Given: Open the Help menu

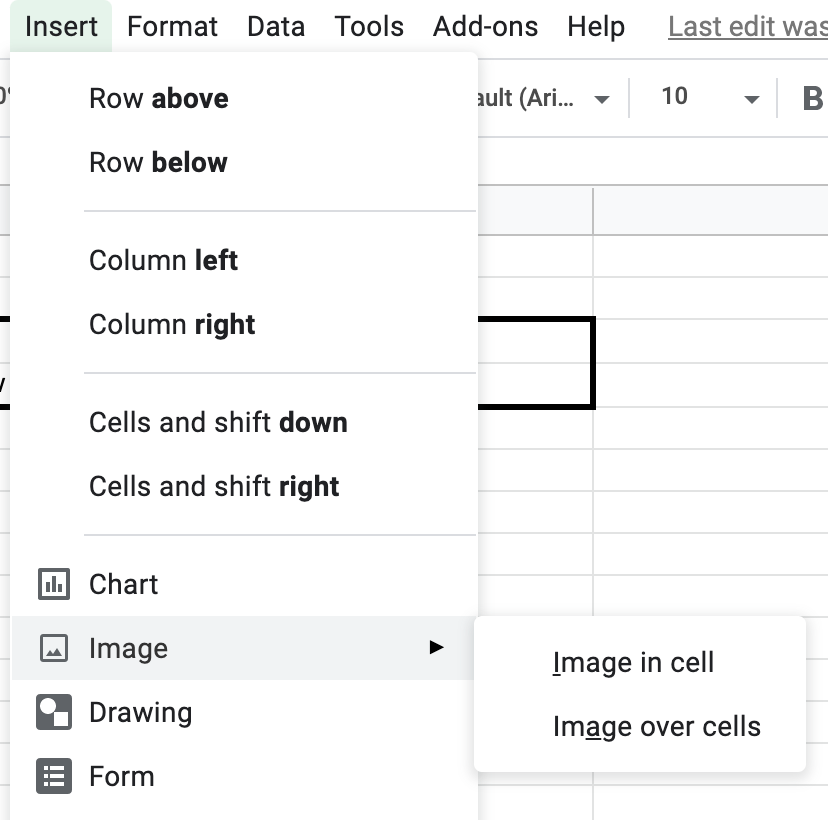Looking at the screenshot, I should (596, 26).
